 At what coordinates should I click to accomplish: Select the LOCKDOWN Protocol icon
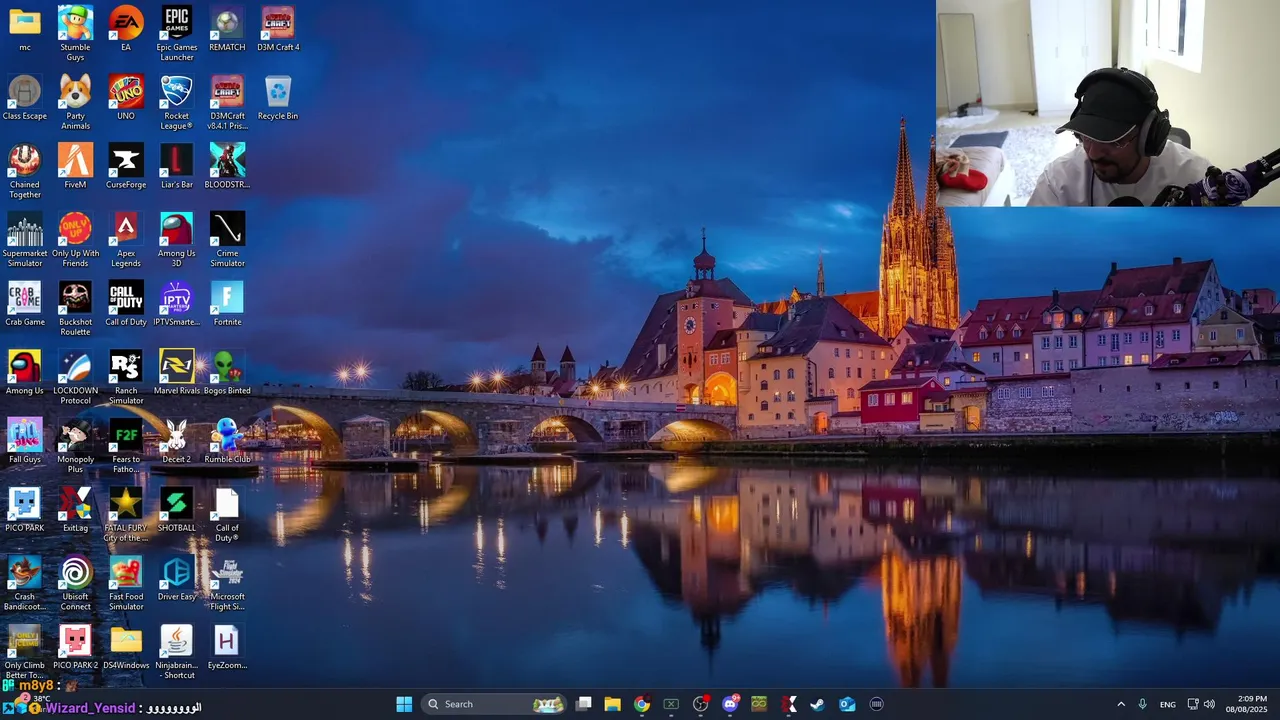75,377
